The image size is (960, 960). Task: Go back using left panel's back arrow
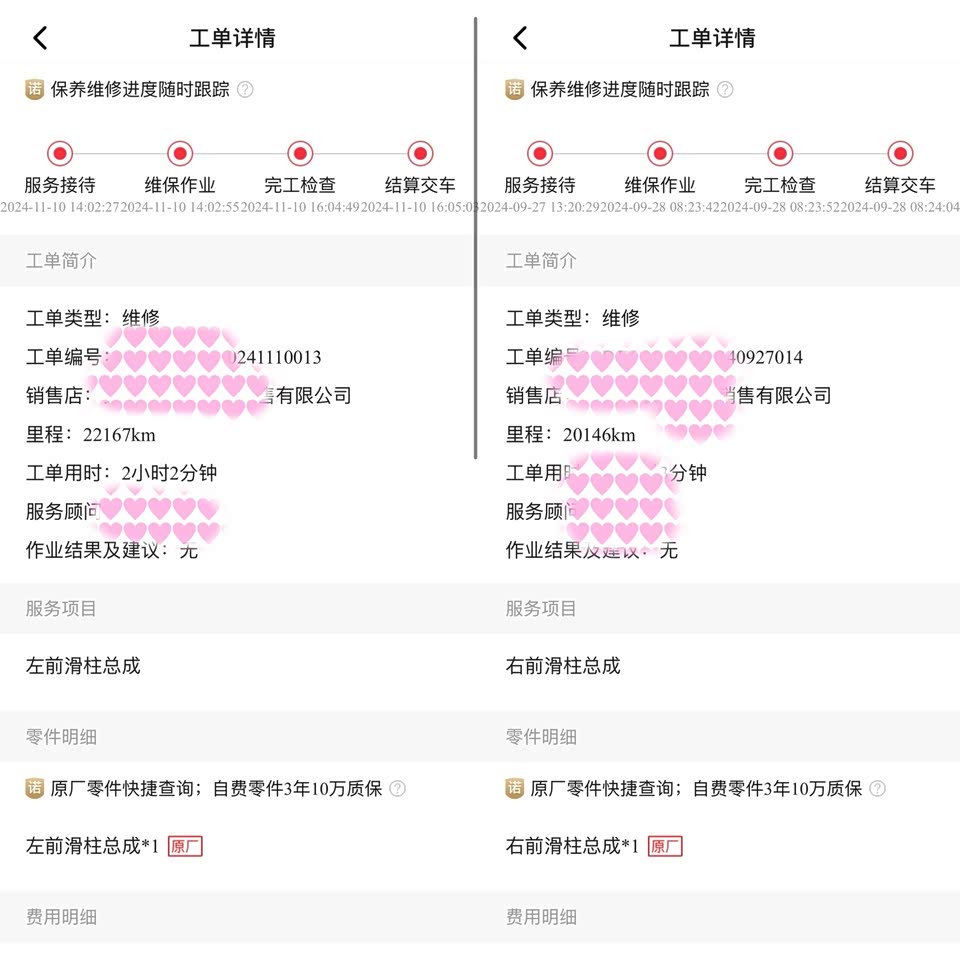click(40, 38)
